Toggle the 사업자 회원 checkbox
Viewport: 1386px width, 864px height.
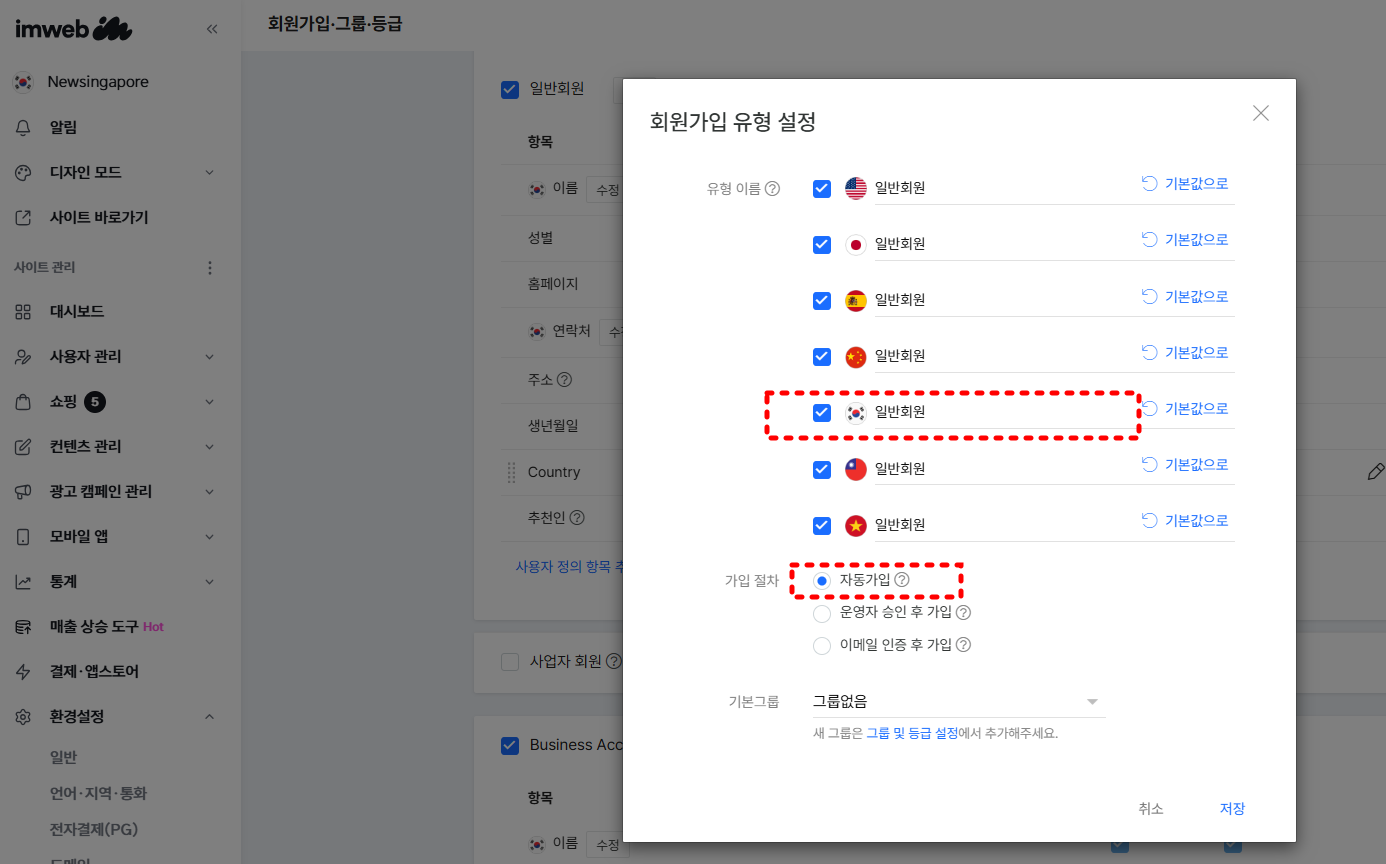click(x=510, y=662)
